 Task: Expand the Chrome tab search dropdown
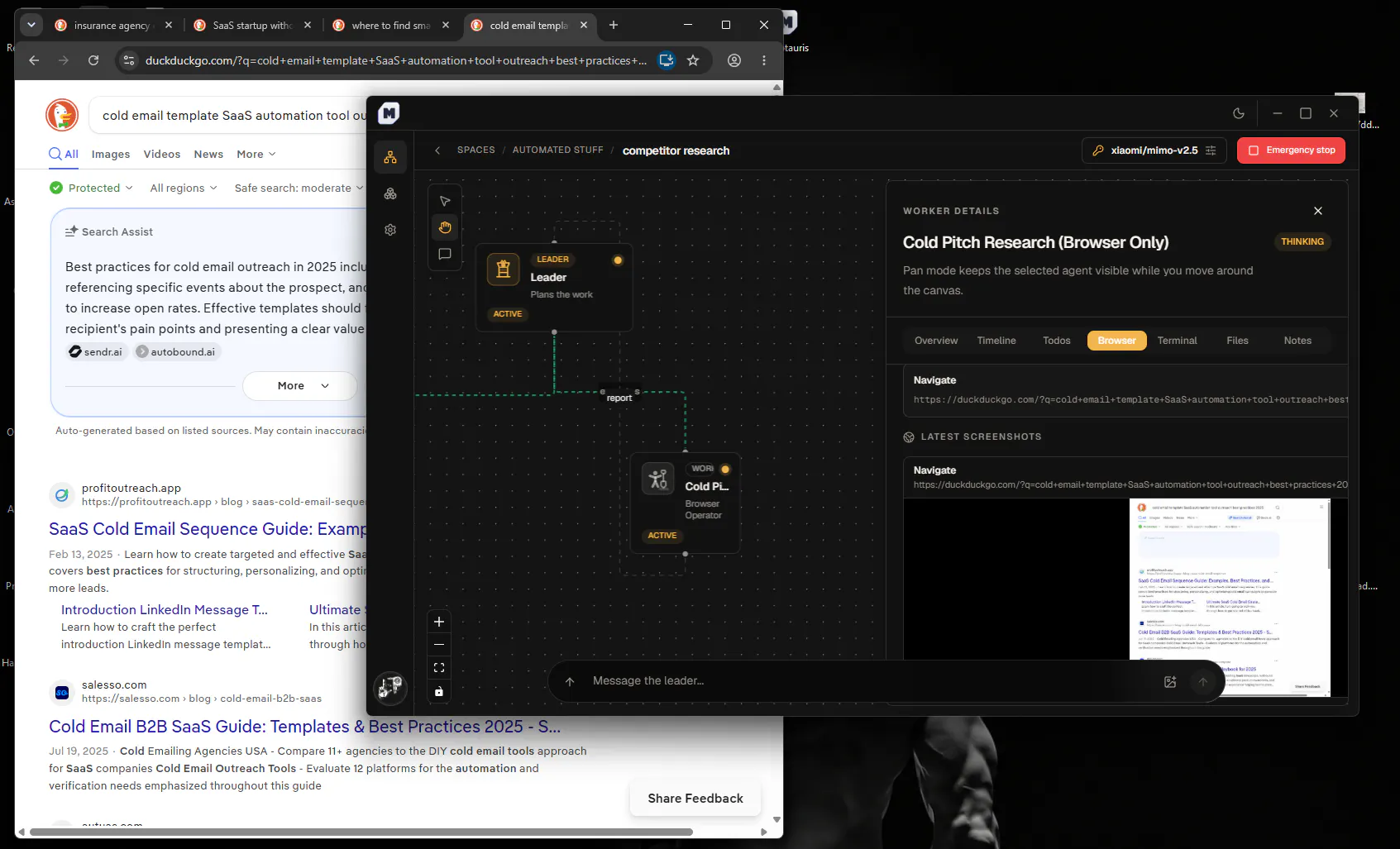click(x=31, y=25)
